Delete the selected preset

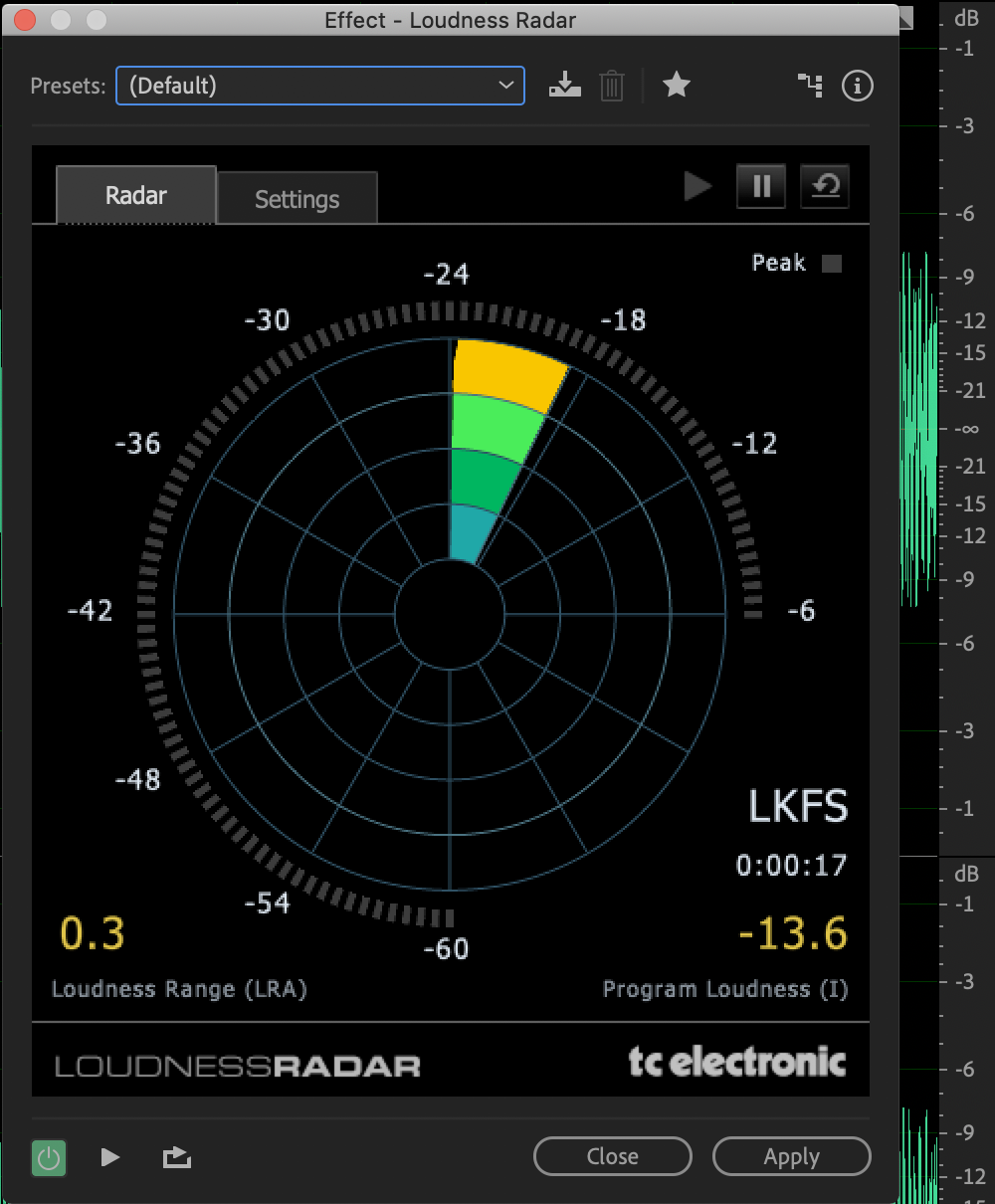[x=612, y=86]
